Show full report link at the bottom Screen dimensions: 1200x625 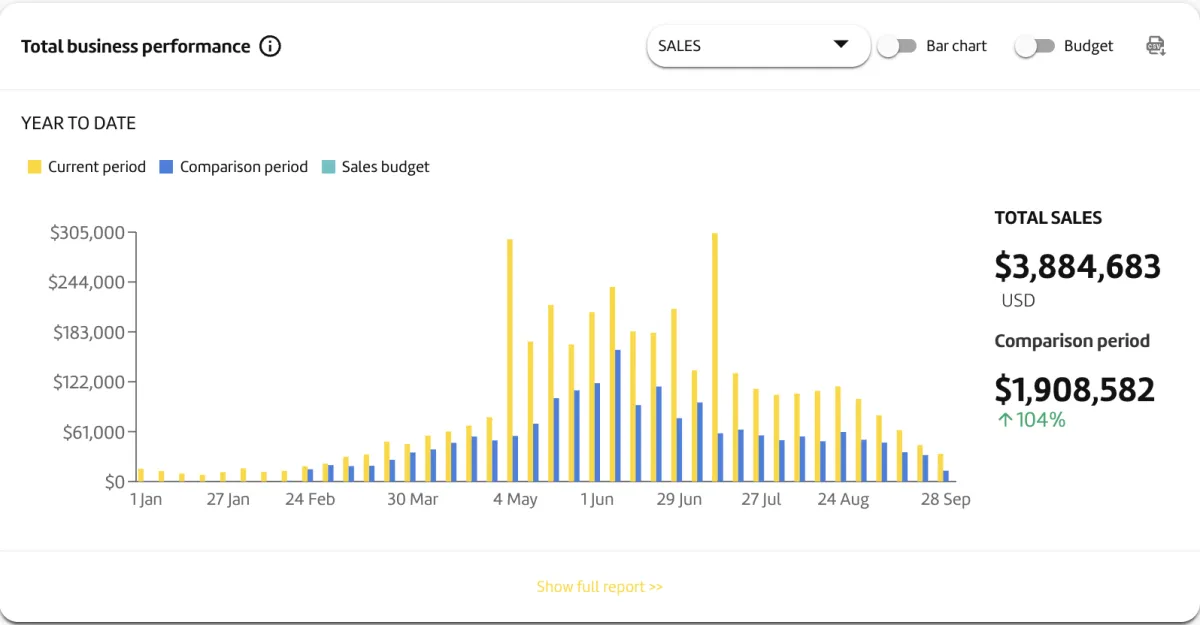(599, 587)
